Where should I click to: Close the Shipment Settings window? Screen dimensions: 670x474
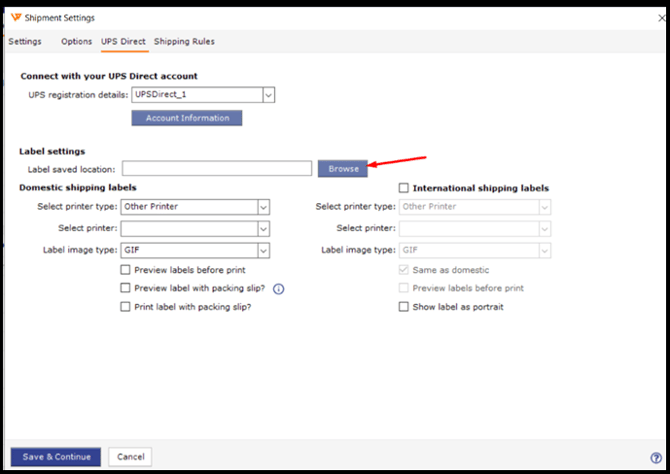tap(662, 18)
